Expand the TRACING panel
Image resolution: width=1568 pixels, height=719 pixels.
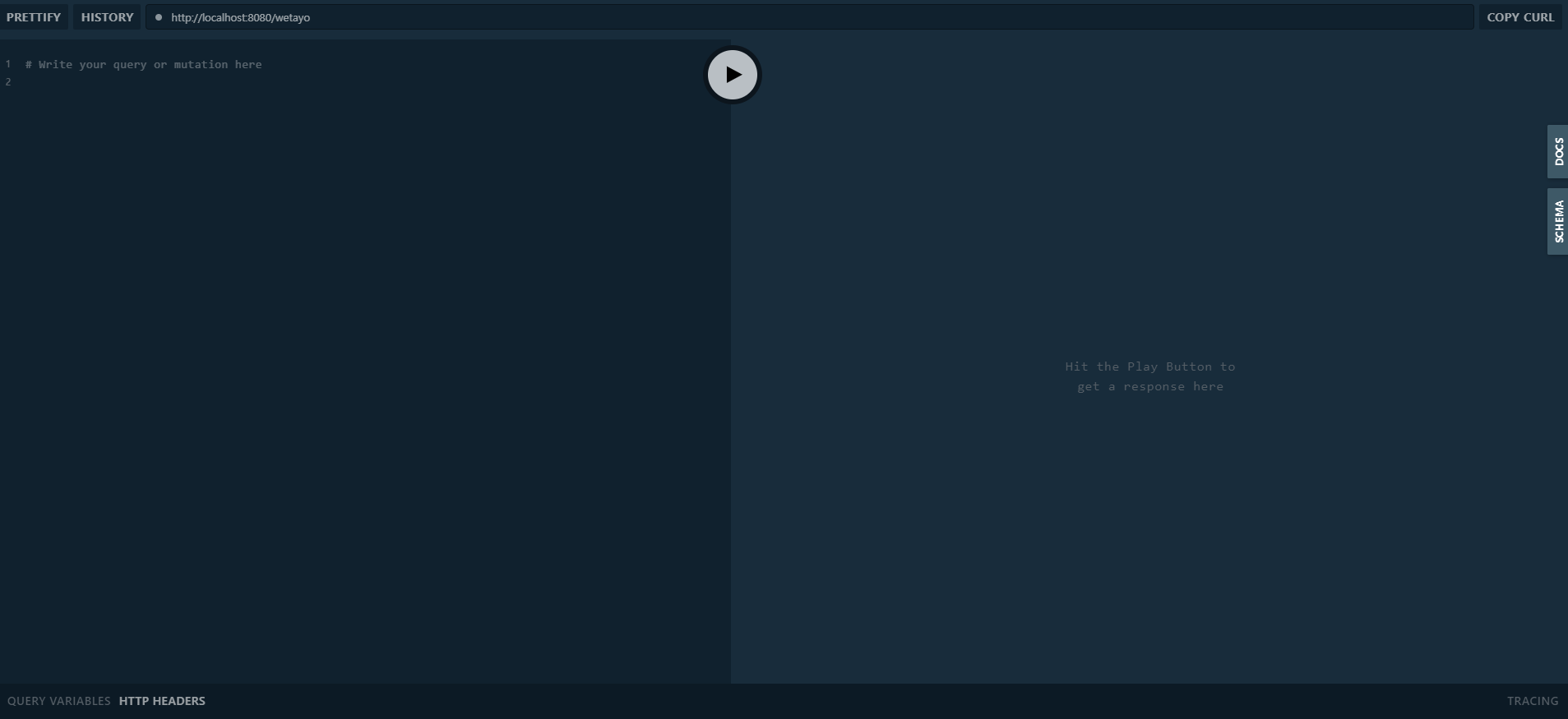pos(1532,701)
